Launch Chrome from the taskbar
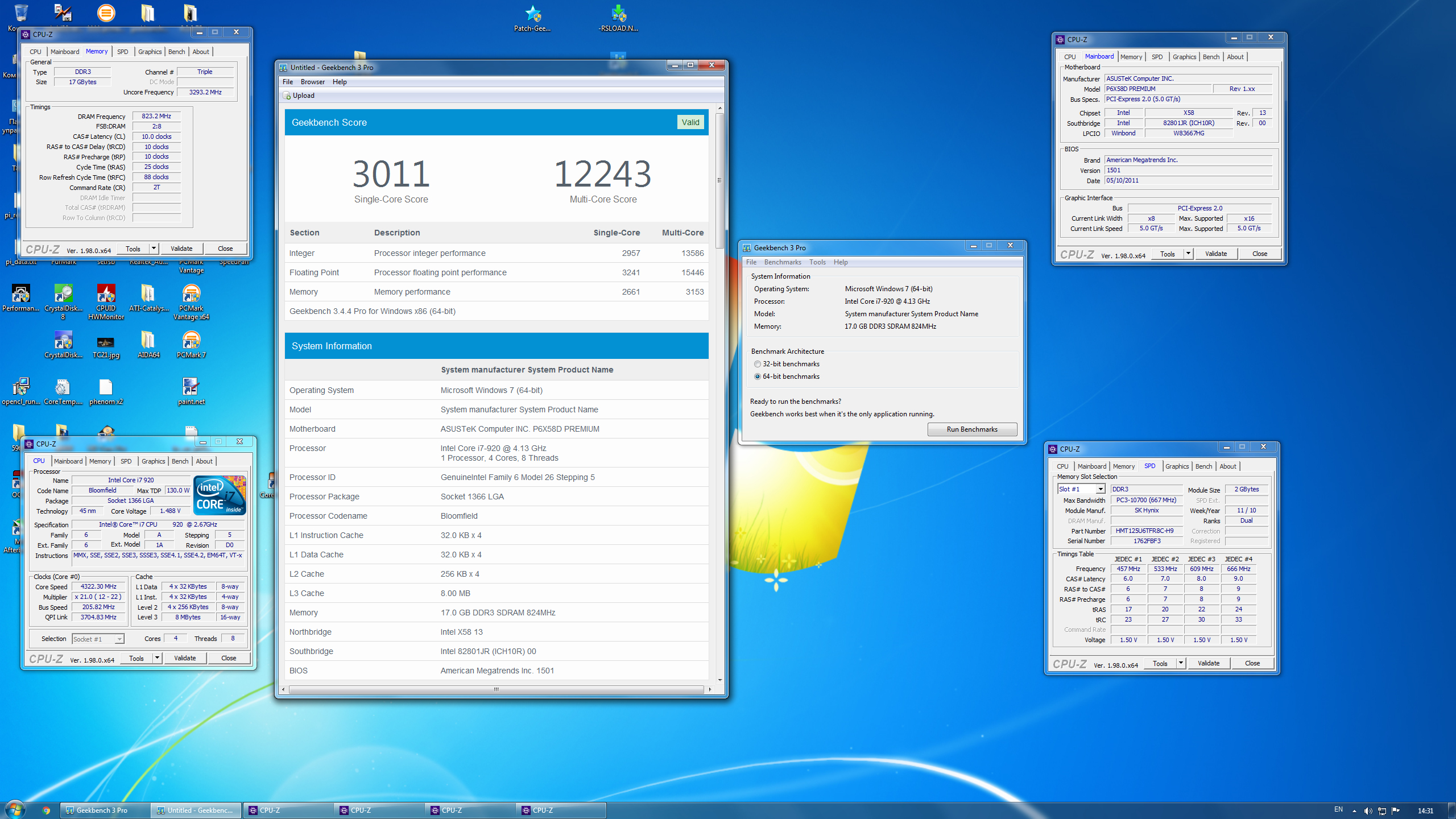This screenshot has height=819, width=1456. coord(46,810)
